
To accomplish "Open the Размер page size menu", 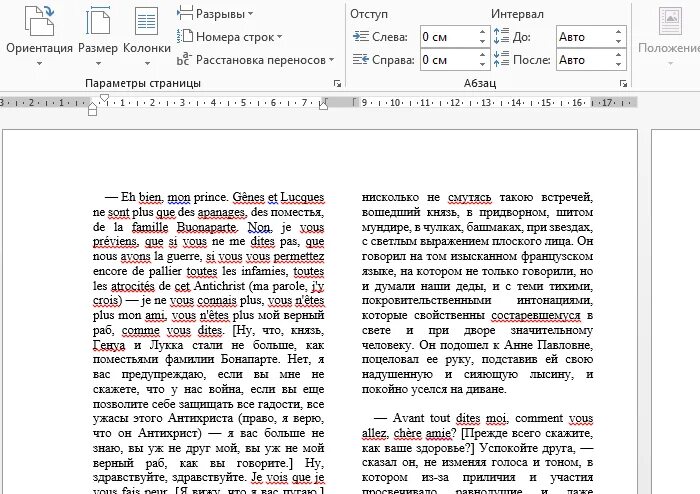I will pyautogui.click(x=98, y=37).
